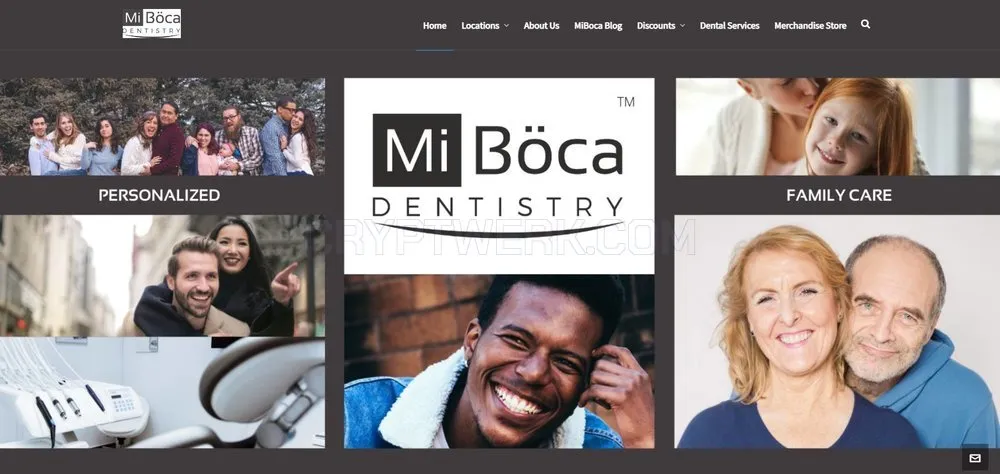Click the FAMILY CARE heading
This screenshot has height=474, width=1000.
coord(839,195)
